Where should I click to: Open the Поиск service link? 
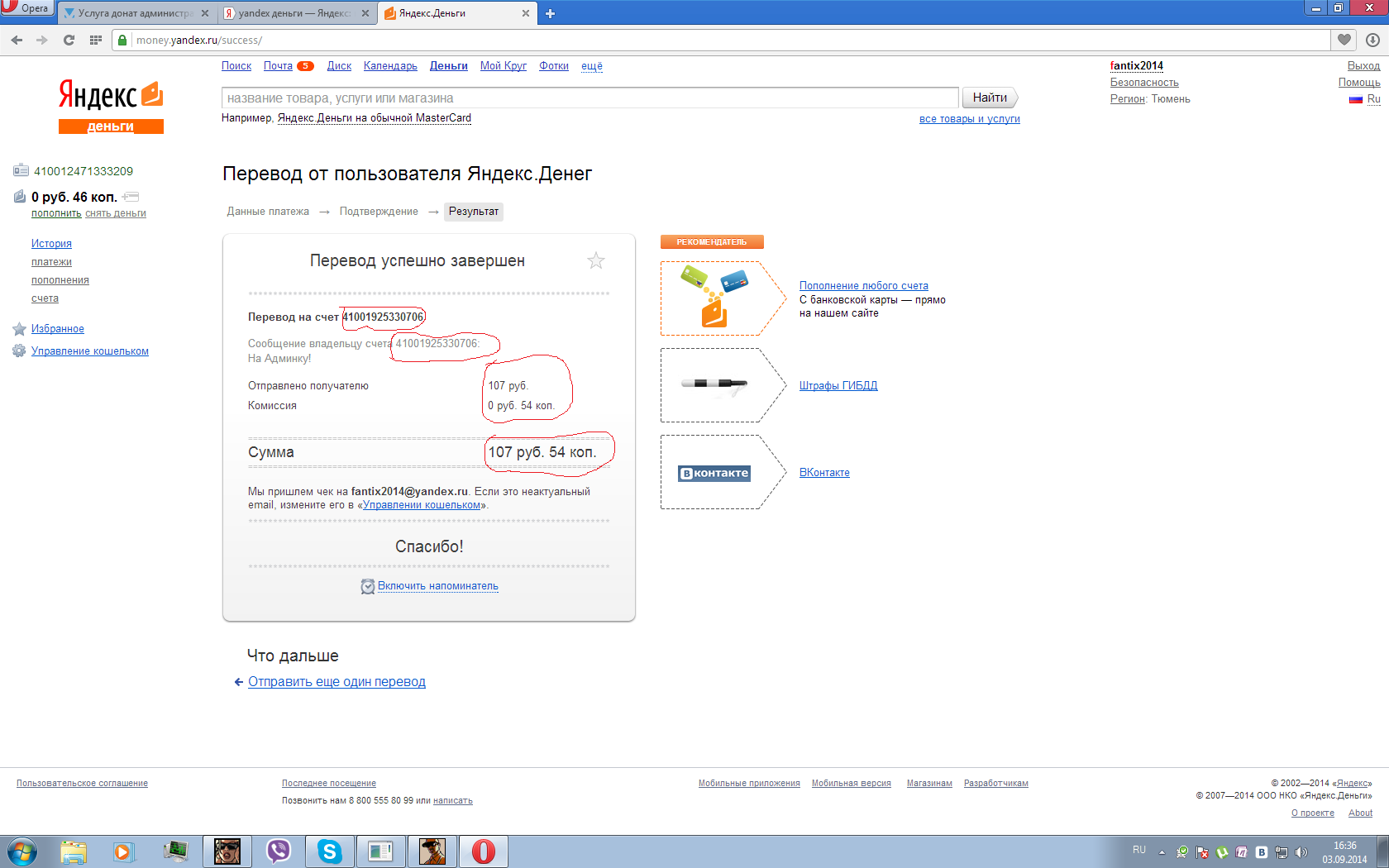point(236,66)
